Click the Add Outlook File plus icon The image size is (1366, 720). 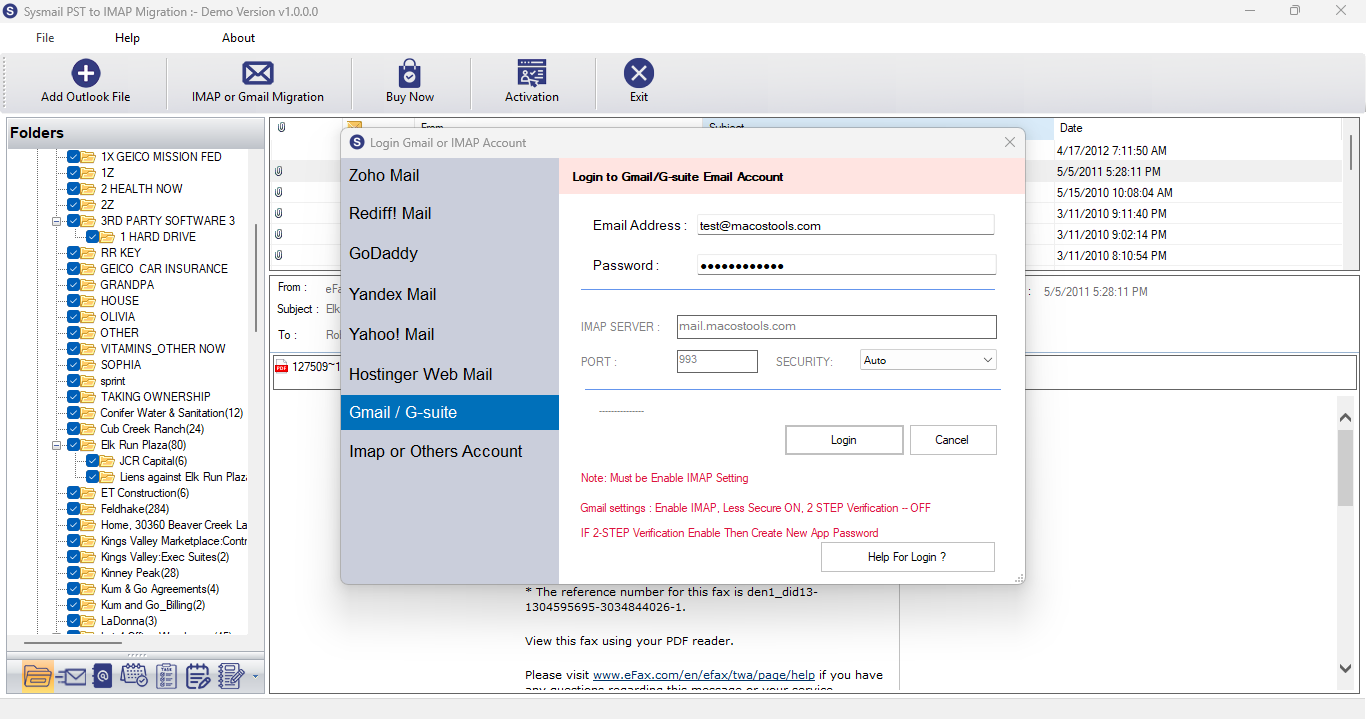coord(86,73)
